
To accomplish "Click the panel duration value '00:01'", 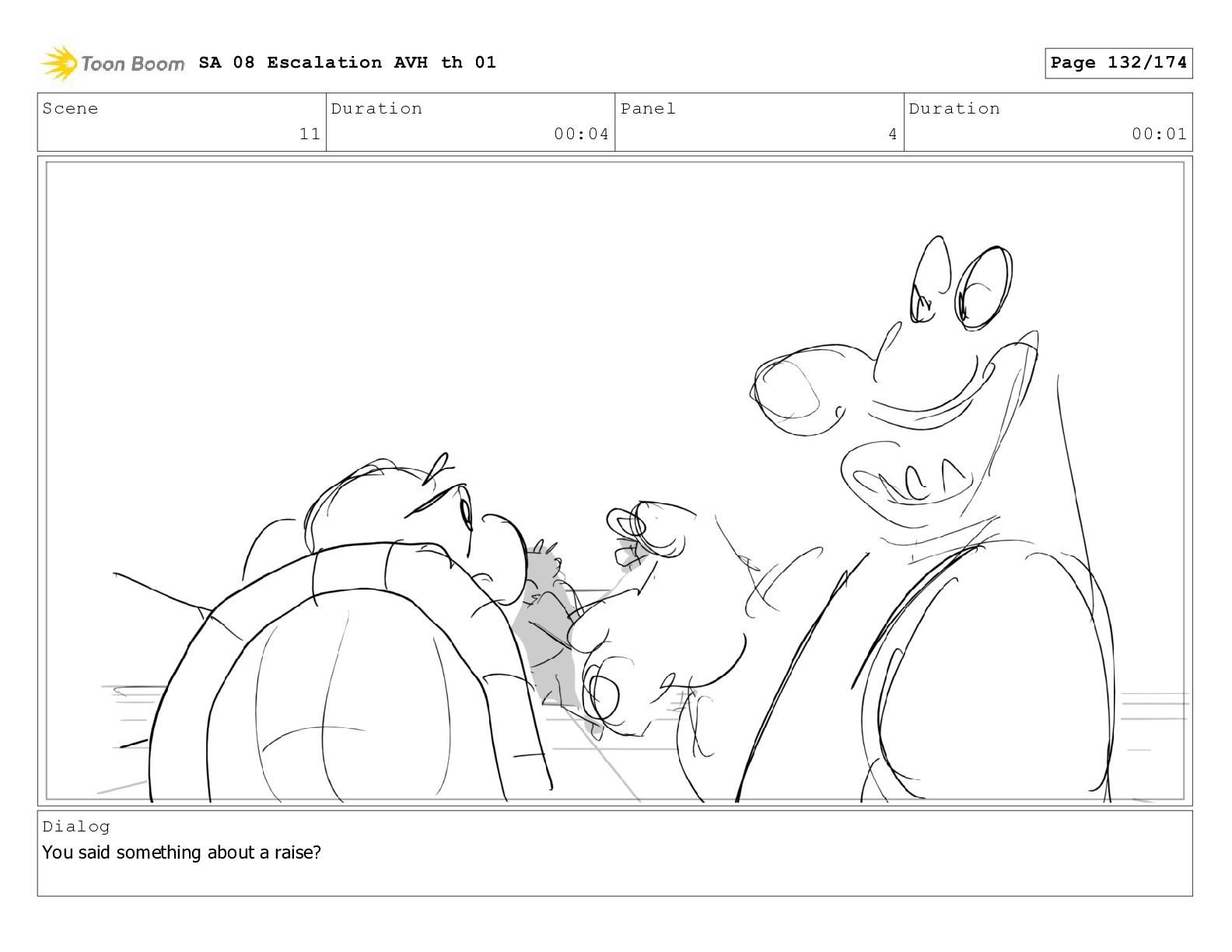I will 1159,134.
